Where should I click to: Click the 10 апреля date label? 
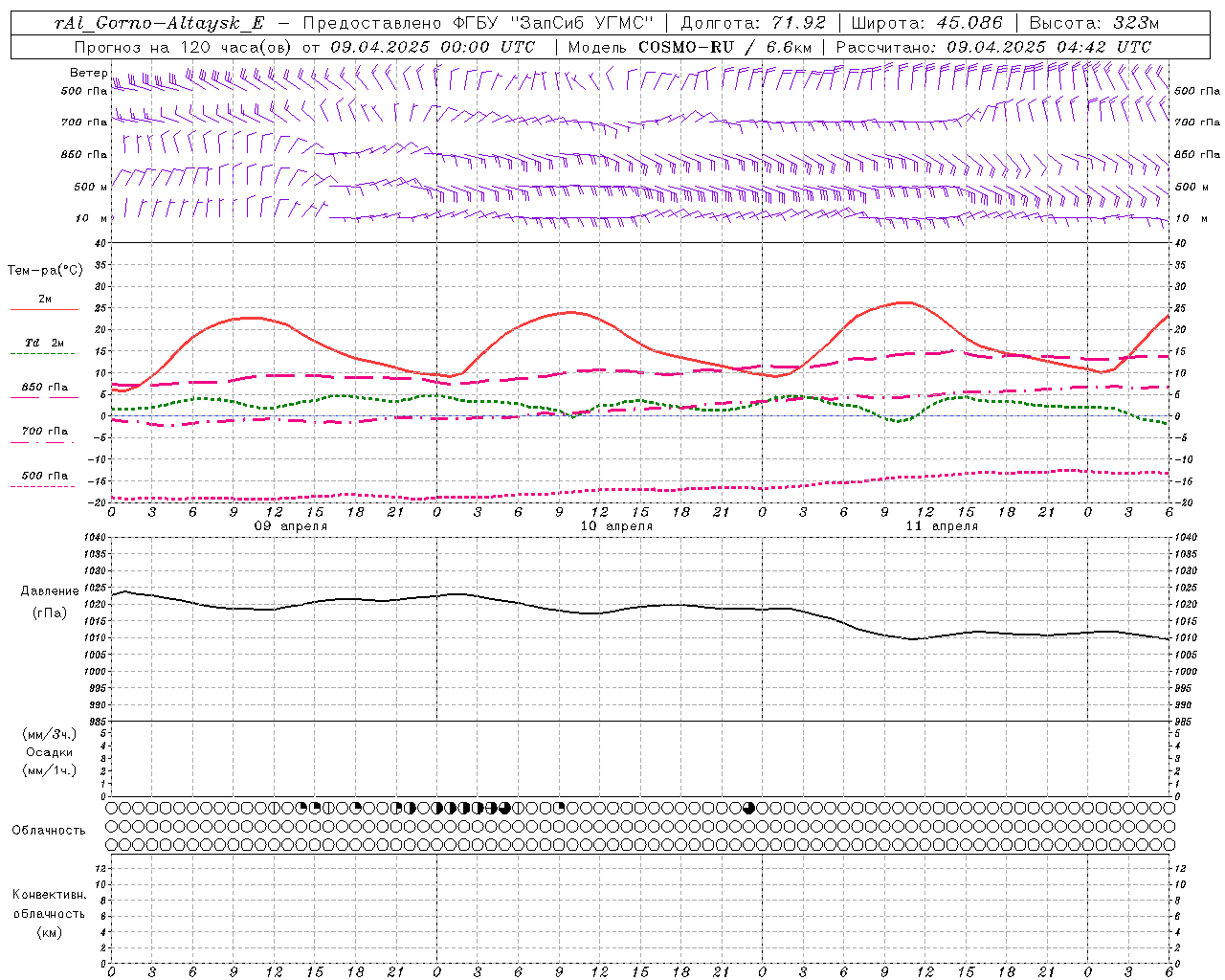(615, 526)
